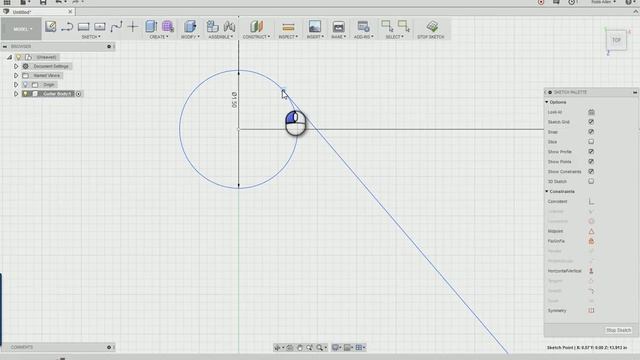Open the CONSTRUCT menu
This screenshot has width=640, height=360.
pyautogui.click(x=256, y=37)
